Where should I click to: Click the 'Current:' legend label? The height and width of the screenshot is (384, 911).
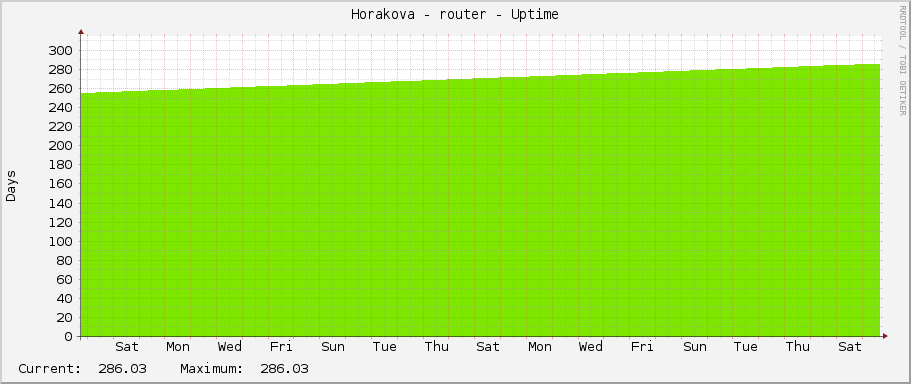tap(50, 369)
